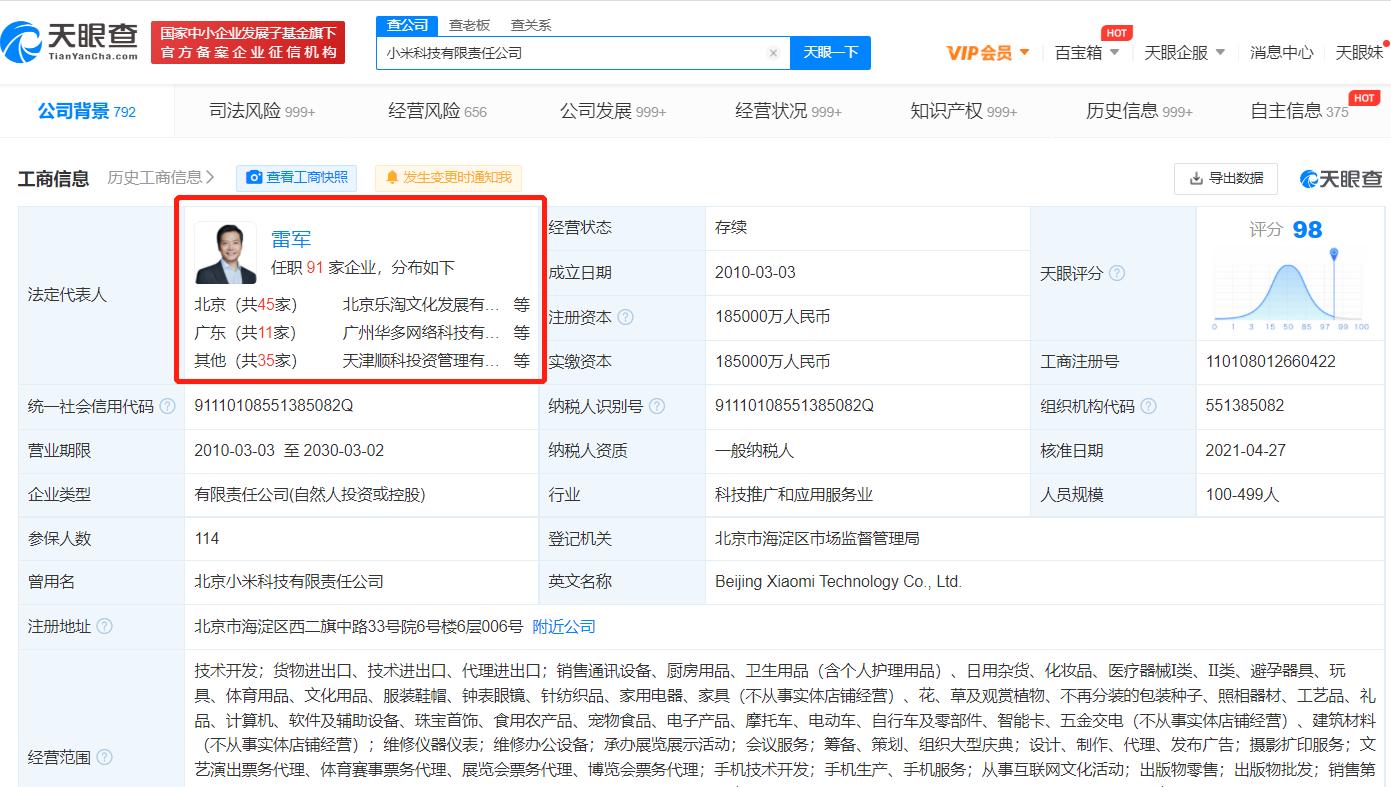Expand the 百宝箱 dropdown
The image size is (1391, 787).
(1087, 53)
